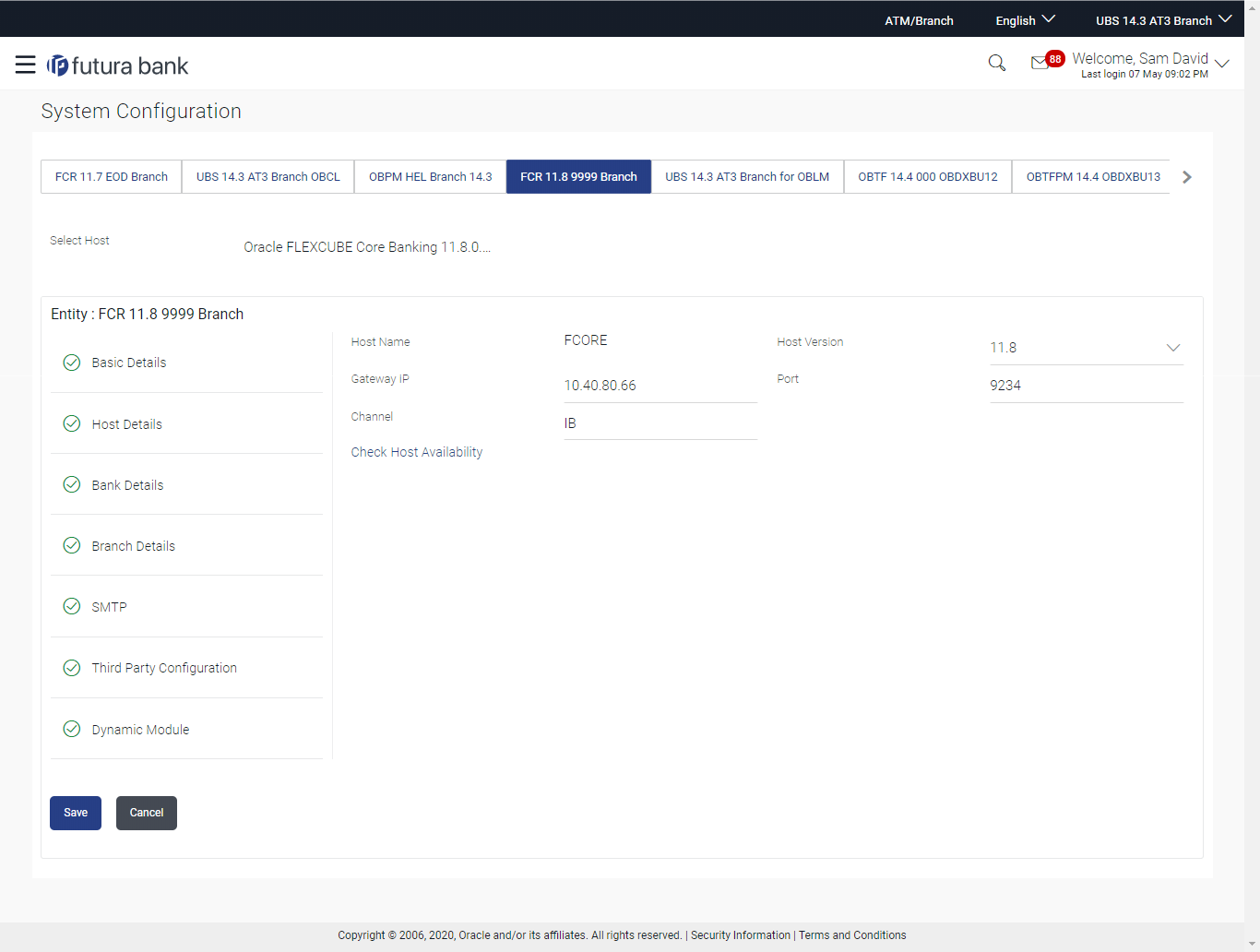The image size is (1260, 952).
Task: Click the Dynamic Module checkmark icon
Action: pos(72,729)
